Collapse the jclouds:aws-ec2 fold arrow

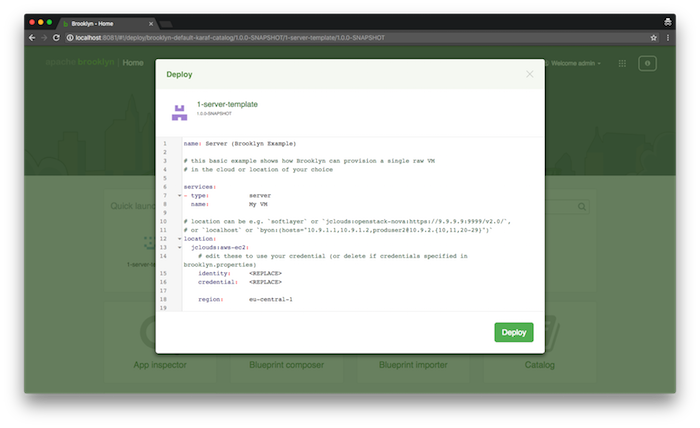(179, 247)
